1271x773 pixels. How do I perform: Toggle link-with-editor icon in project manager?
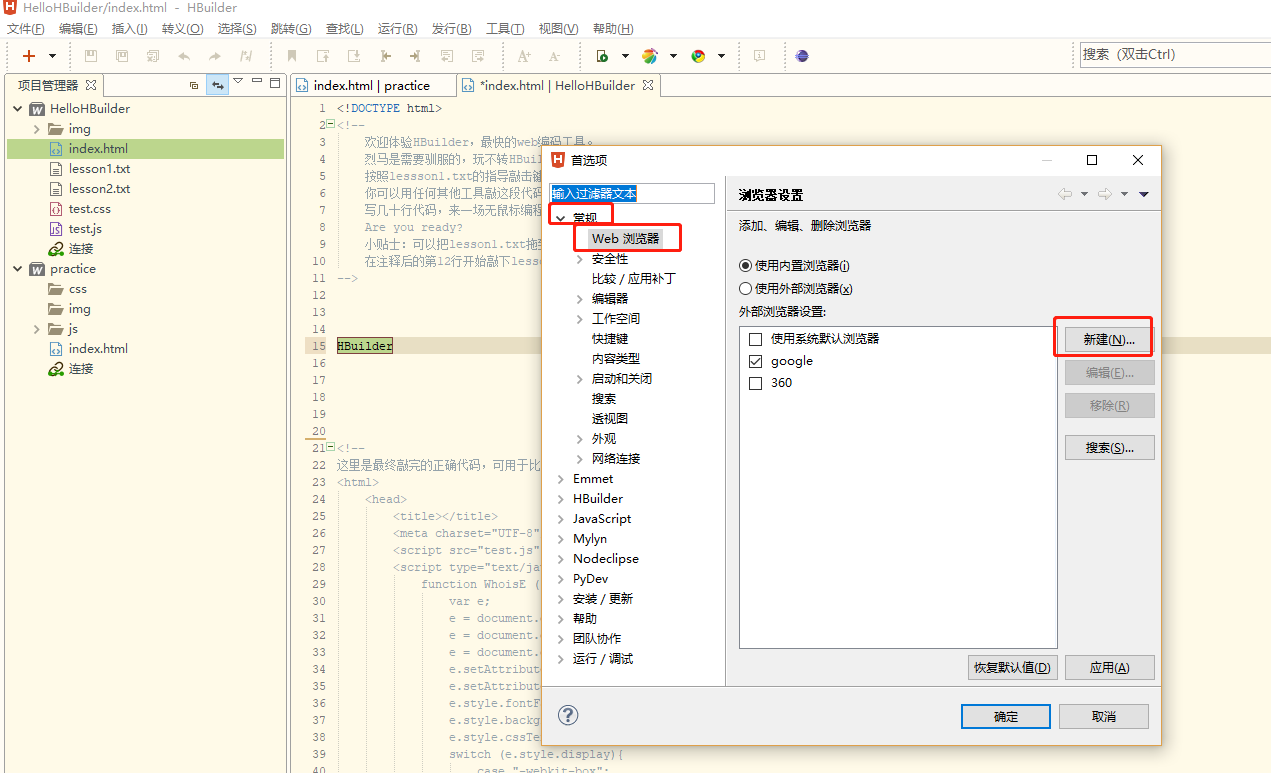tap(217, 85)
